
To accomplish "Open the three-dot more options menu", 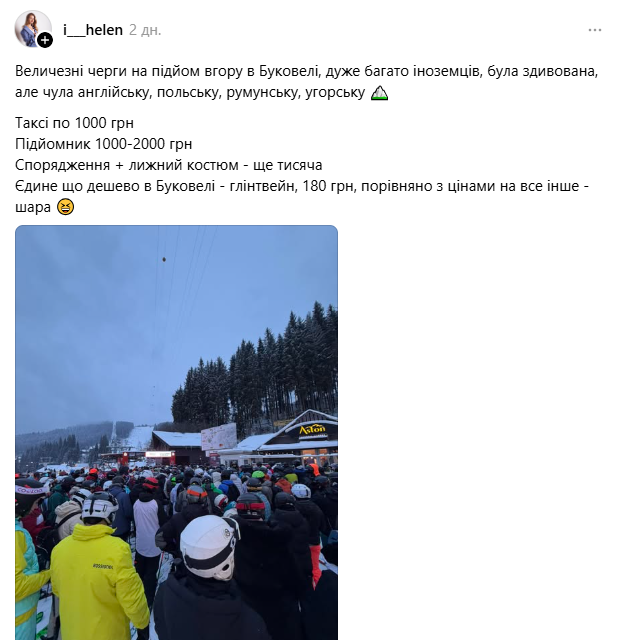I will (x=595, y=30).
